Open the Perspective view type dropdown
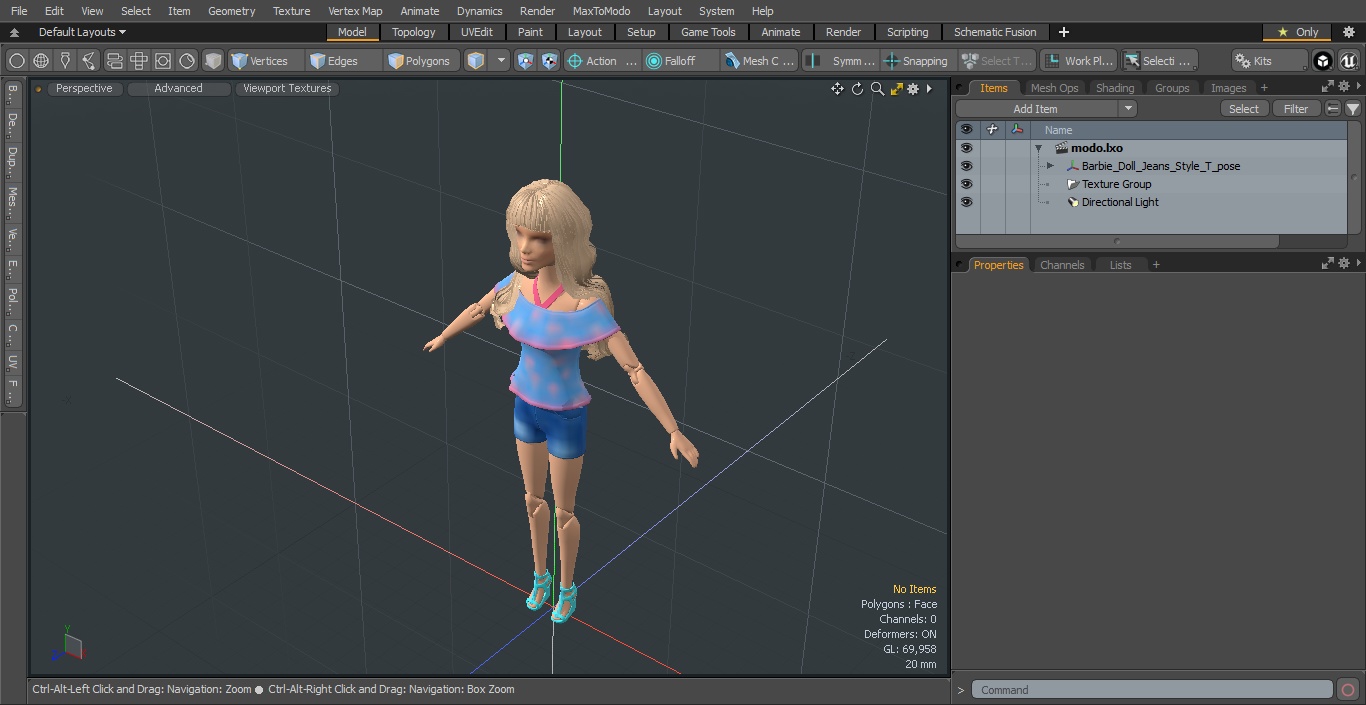 click(84, 89)
